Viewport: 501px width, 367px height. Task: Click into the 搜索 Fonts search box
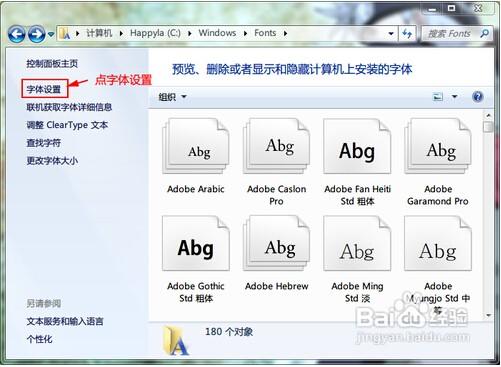click(x=451, y=33)
